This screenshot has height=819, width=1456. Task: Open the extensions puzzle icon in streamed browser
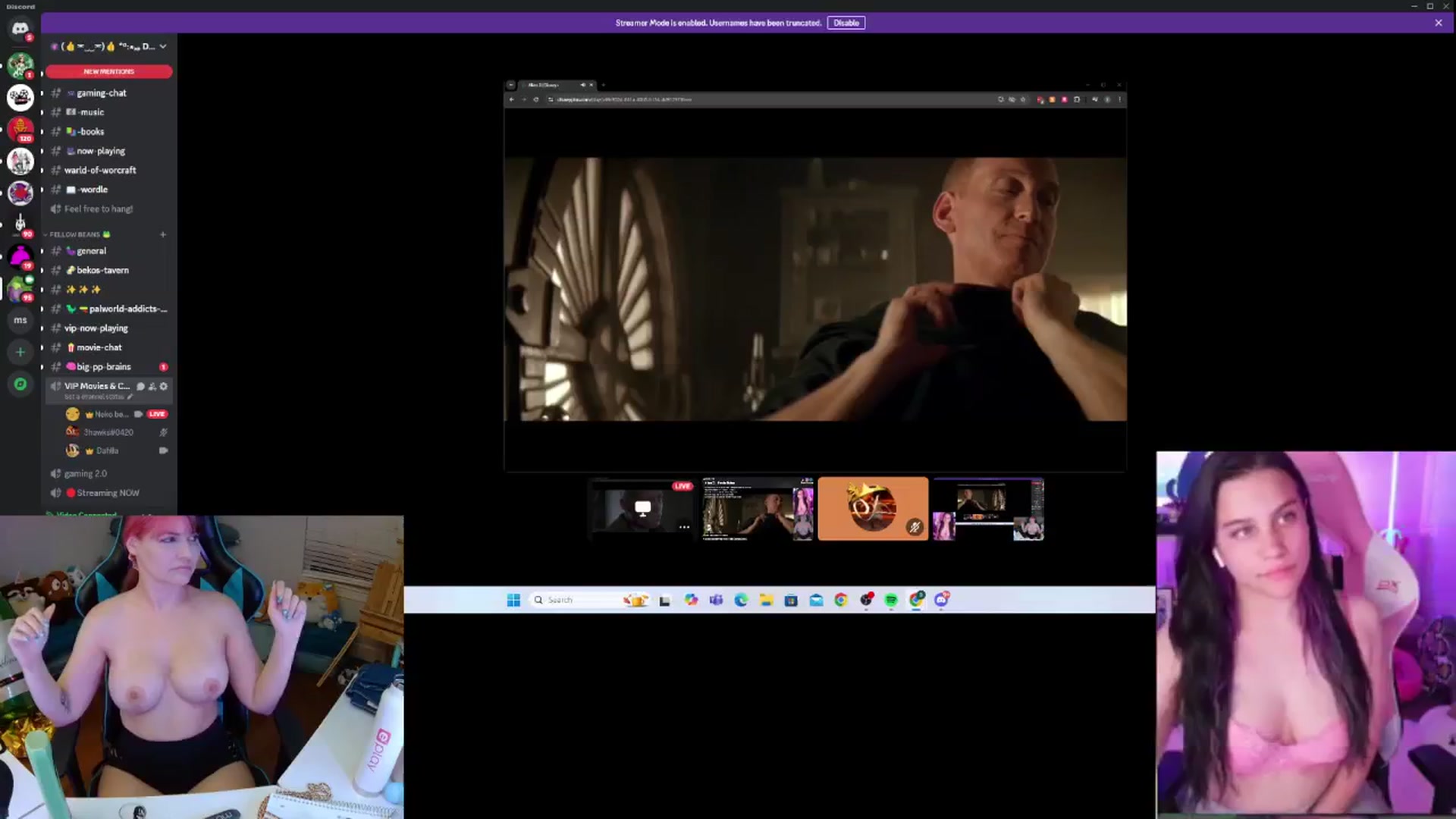coord(1077,99)
